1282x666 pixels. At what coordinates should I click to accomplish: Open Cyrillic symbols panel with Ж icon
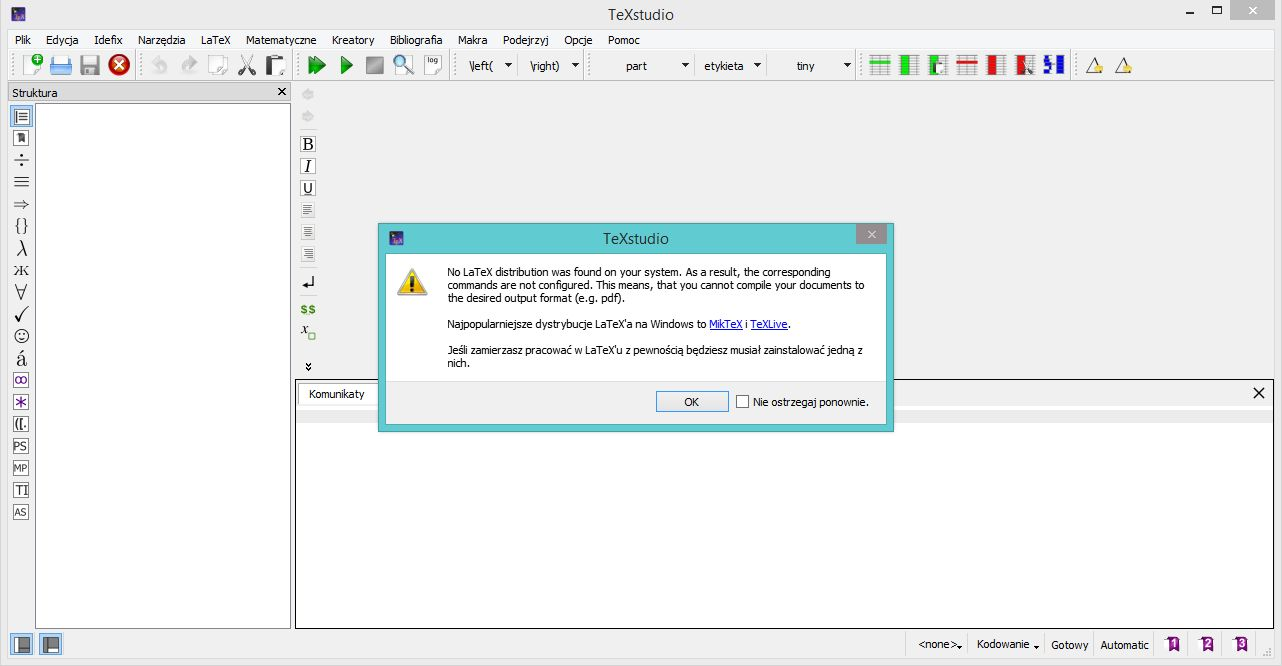tap(21, 270)
